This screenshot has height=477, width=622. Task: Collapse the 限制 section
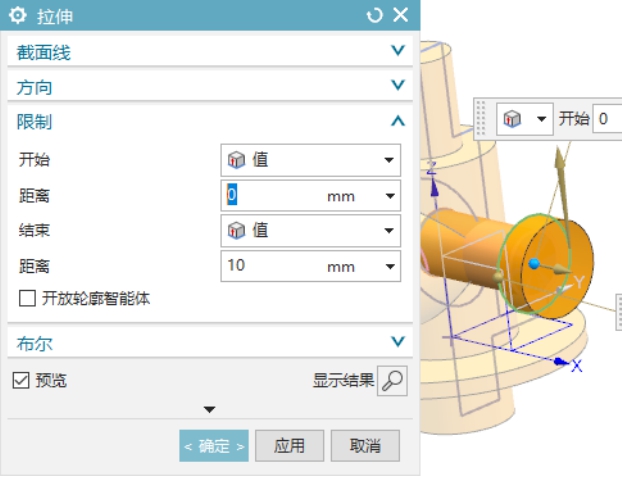[x=398, y=121]
